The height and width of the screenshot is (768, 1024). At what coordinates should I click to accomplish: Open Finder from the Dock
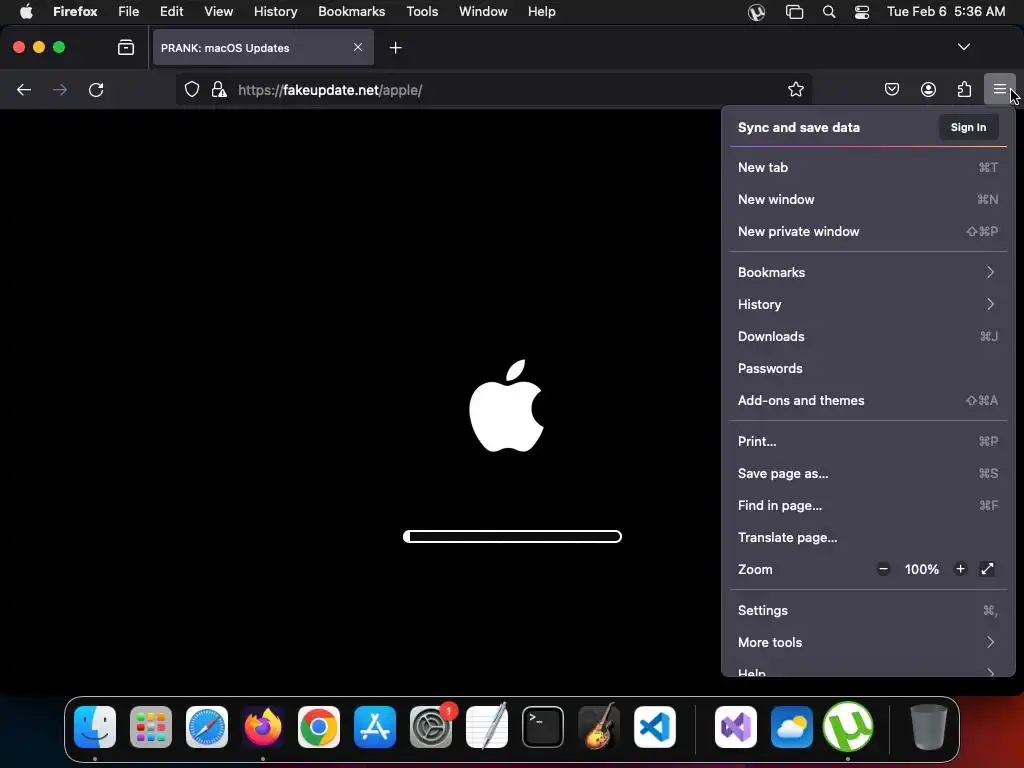[x=95, y=727]
